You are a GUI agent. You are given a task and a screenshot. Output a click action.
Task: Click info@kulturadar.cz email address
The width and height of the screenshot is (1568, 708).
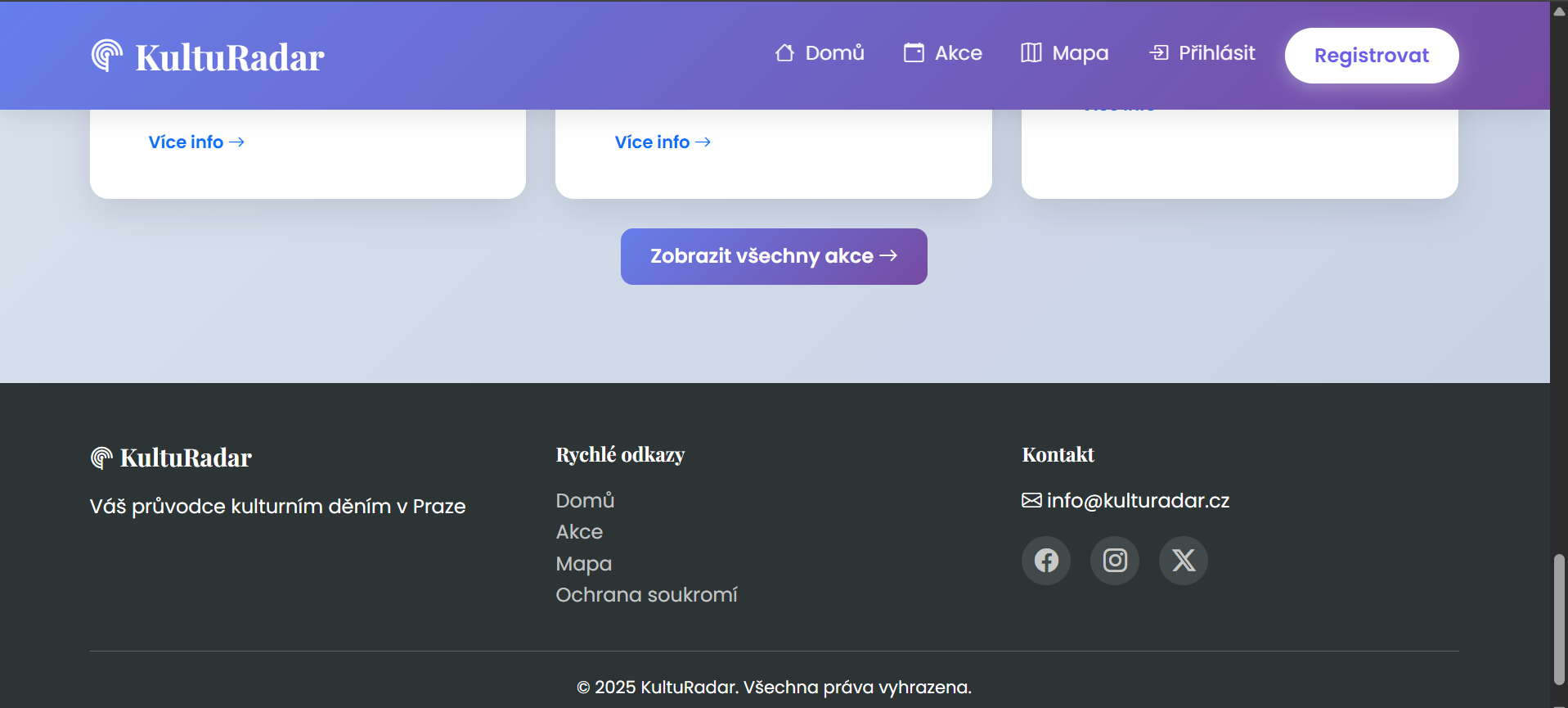[1138, 500]
